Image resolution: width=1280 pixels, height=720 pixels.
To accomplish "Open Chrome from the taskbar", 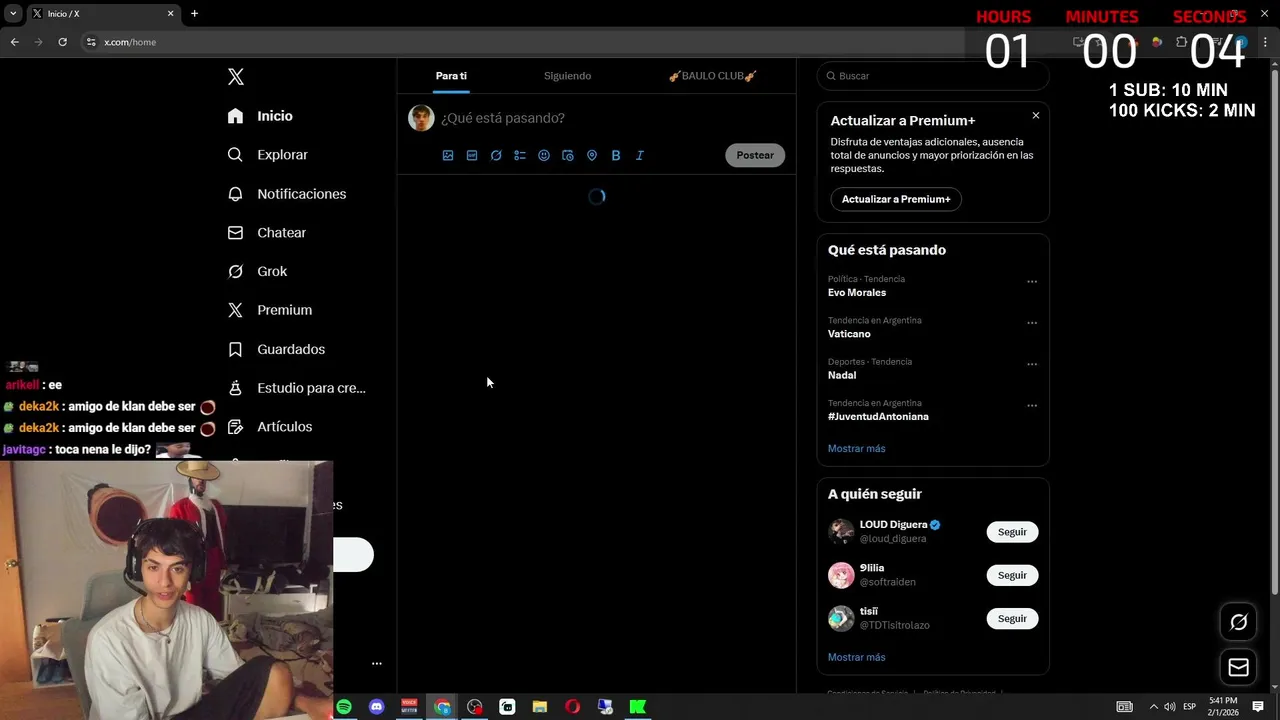I will 442,707.
